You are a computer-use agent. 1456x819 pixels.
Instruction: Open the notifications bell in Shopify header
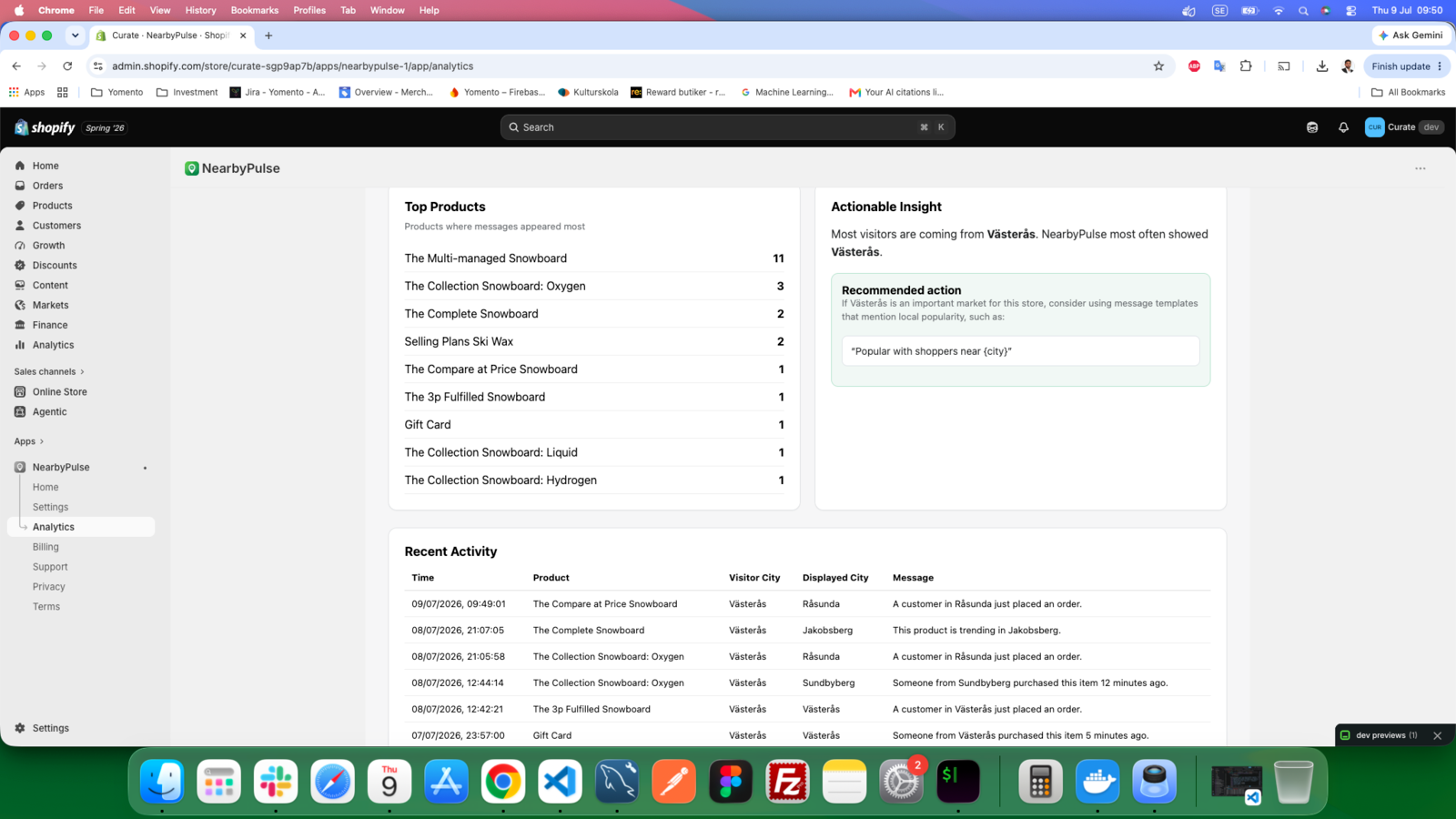[x=1343, y=127]
